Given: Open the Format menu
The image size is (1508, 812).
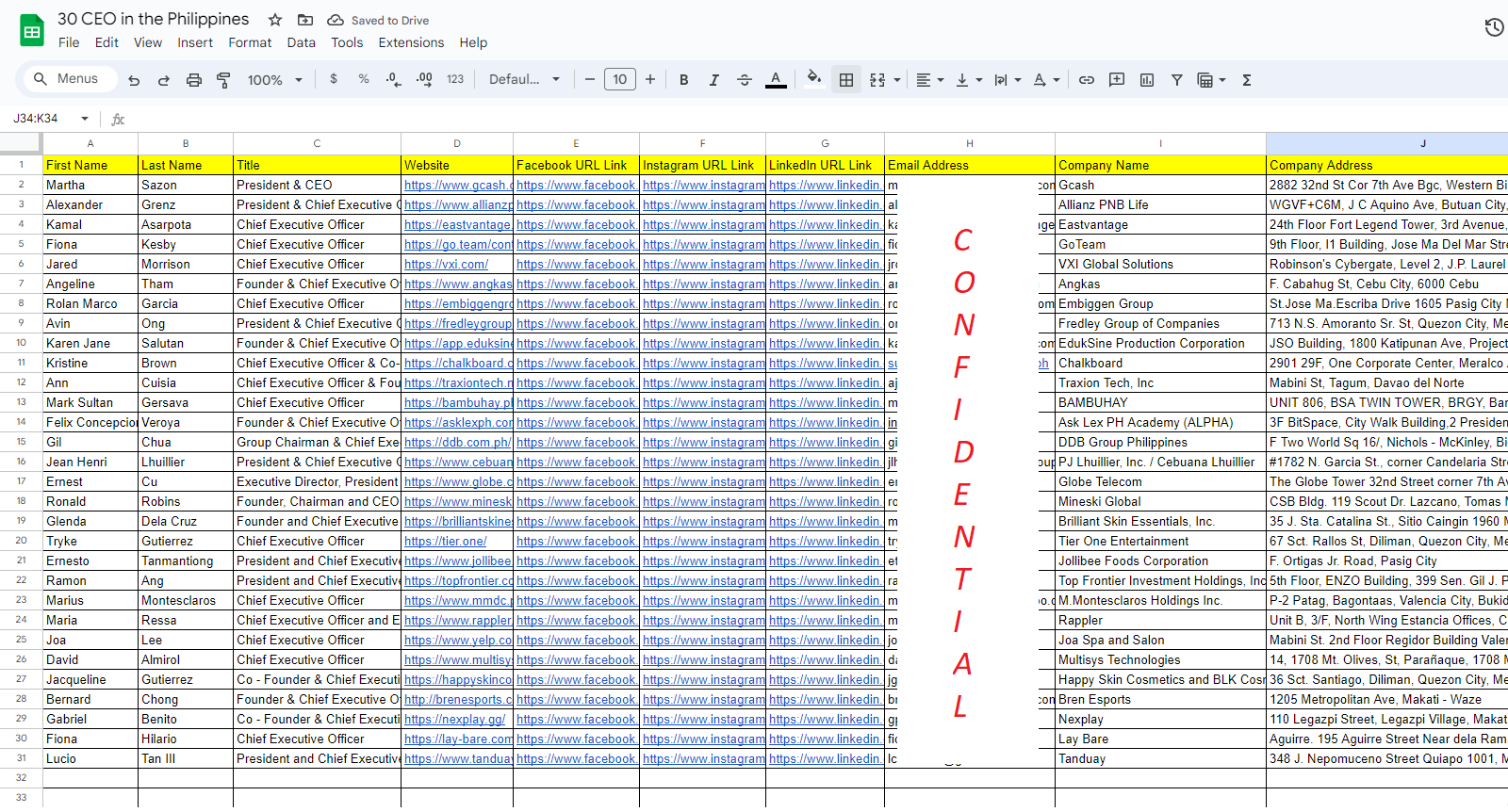Looking at the screenshot, I should click(250, 42).
